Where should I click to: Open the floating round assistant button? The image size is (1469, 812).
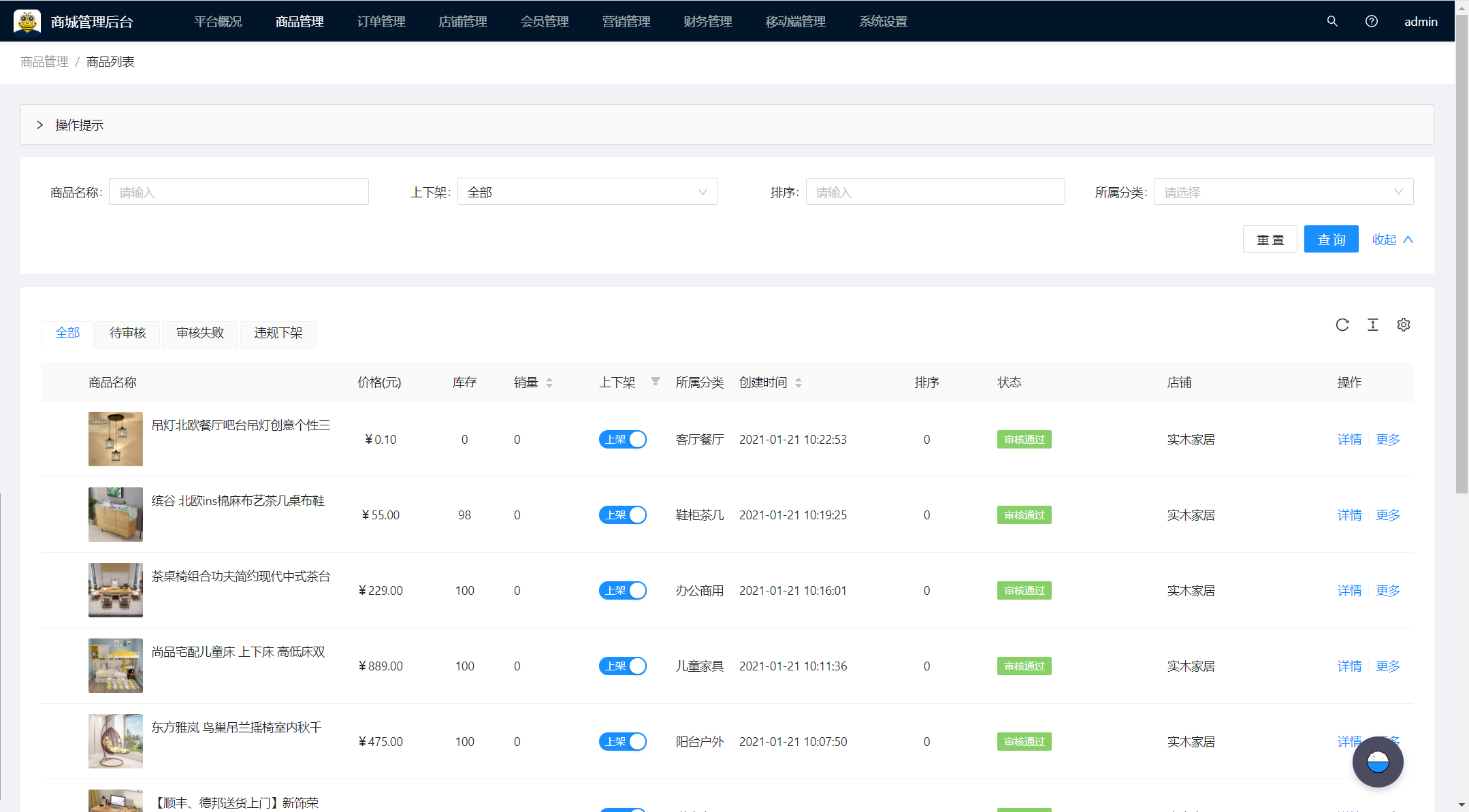point(1378,762)
